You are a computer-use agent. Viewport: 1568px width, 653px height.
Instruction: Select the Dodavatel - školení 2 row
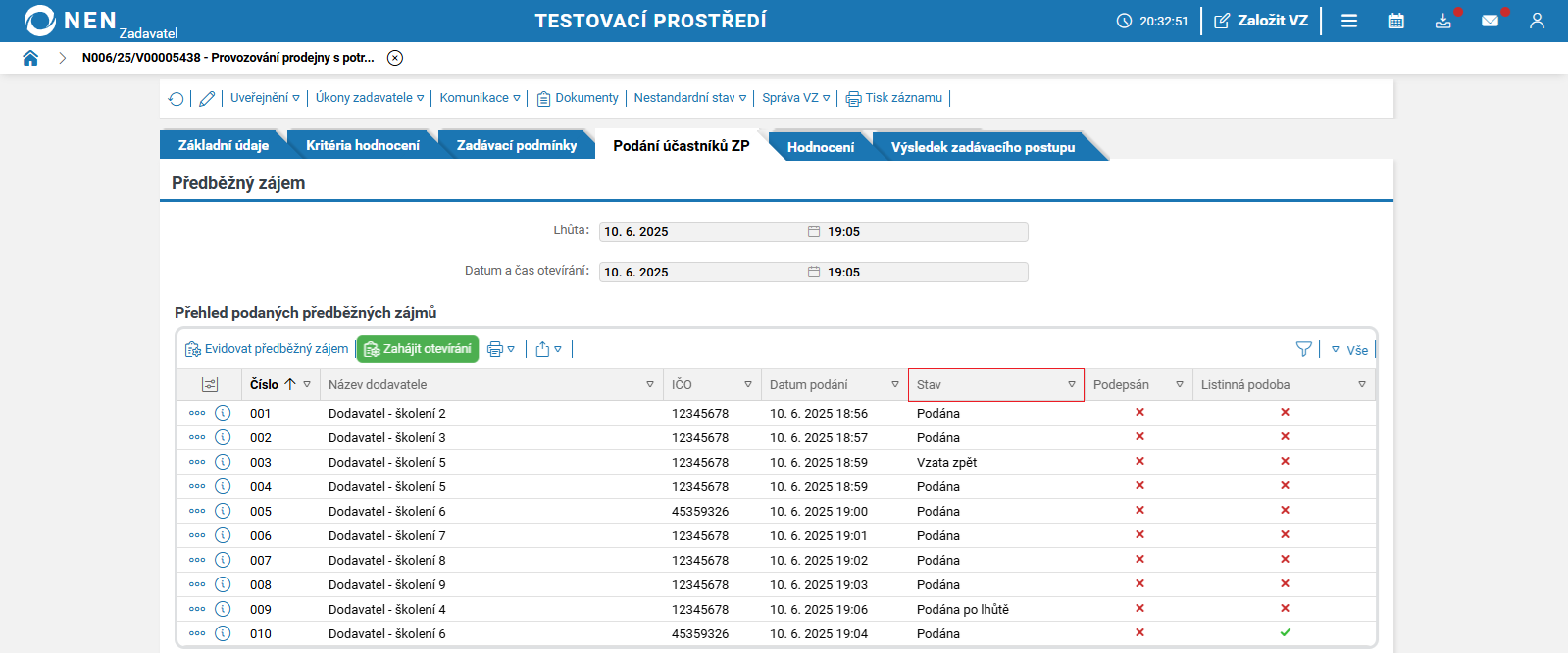(x=776, y=413)
